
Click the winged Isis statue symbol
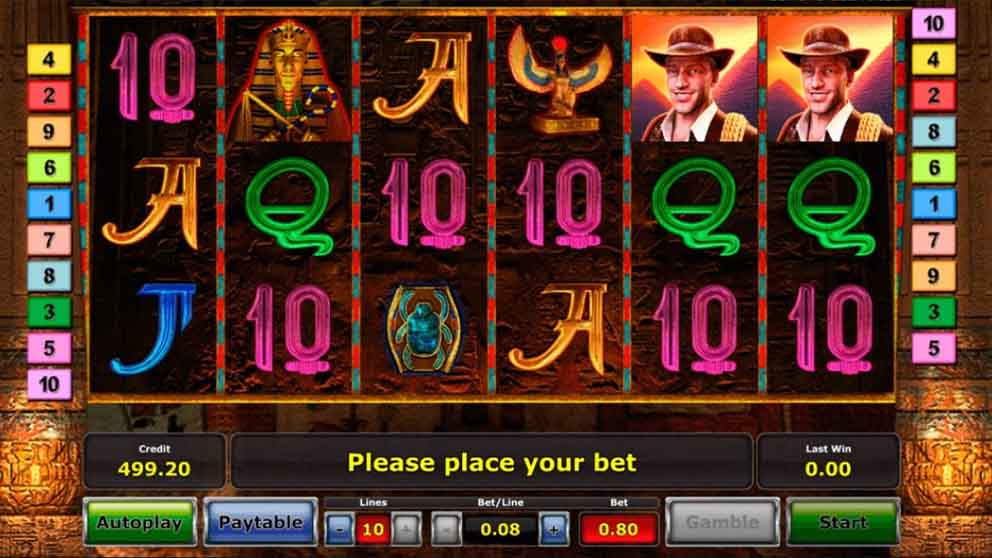pyautogui.click(x=559, y=79)
